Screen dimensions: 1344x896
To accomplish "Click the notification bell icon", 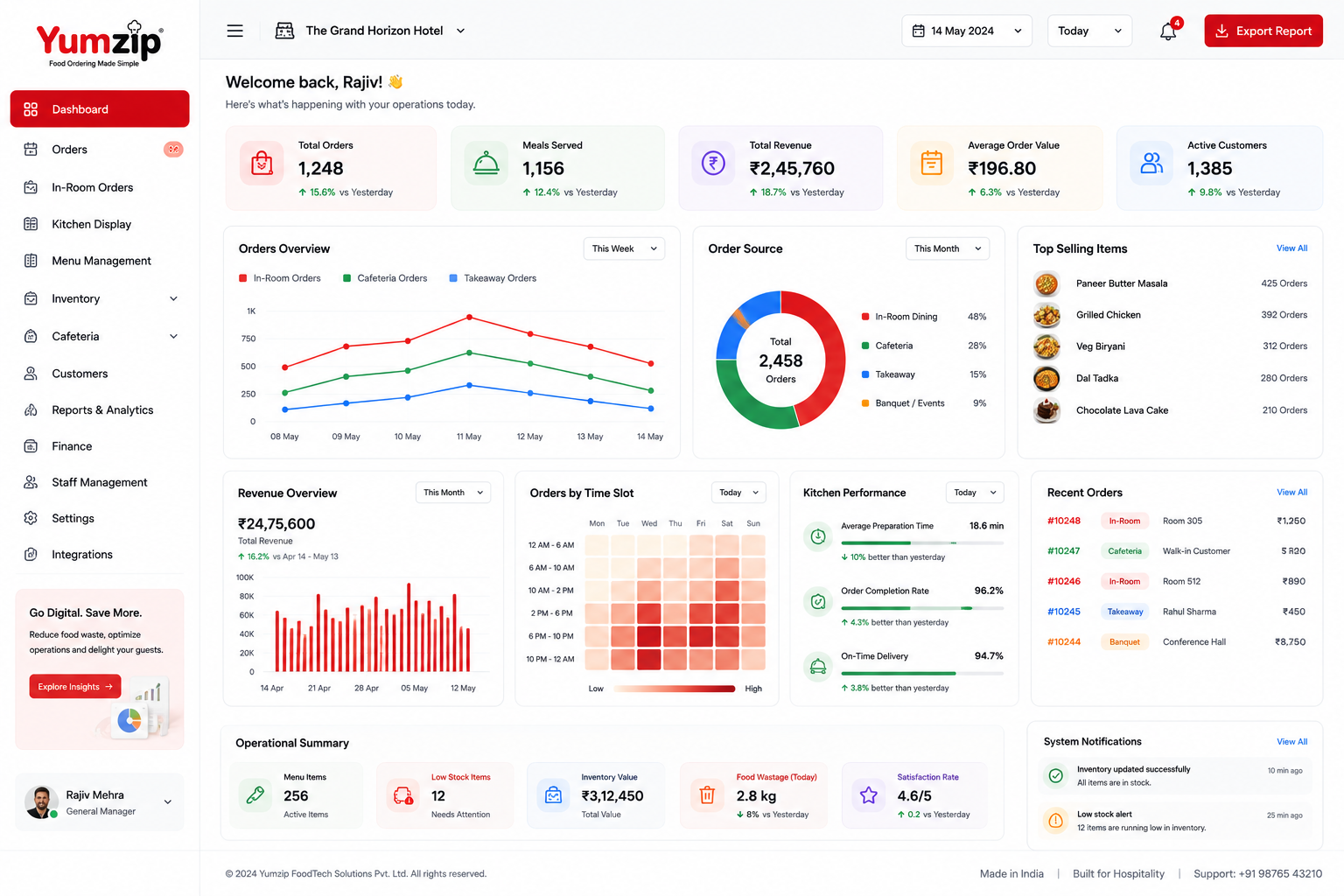I will pyautogui.click(x=1168, y=31).
